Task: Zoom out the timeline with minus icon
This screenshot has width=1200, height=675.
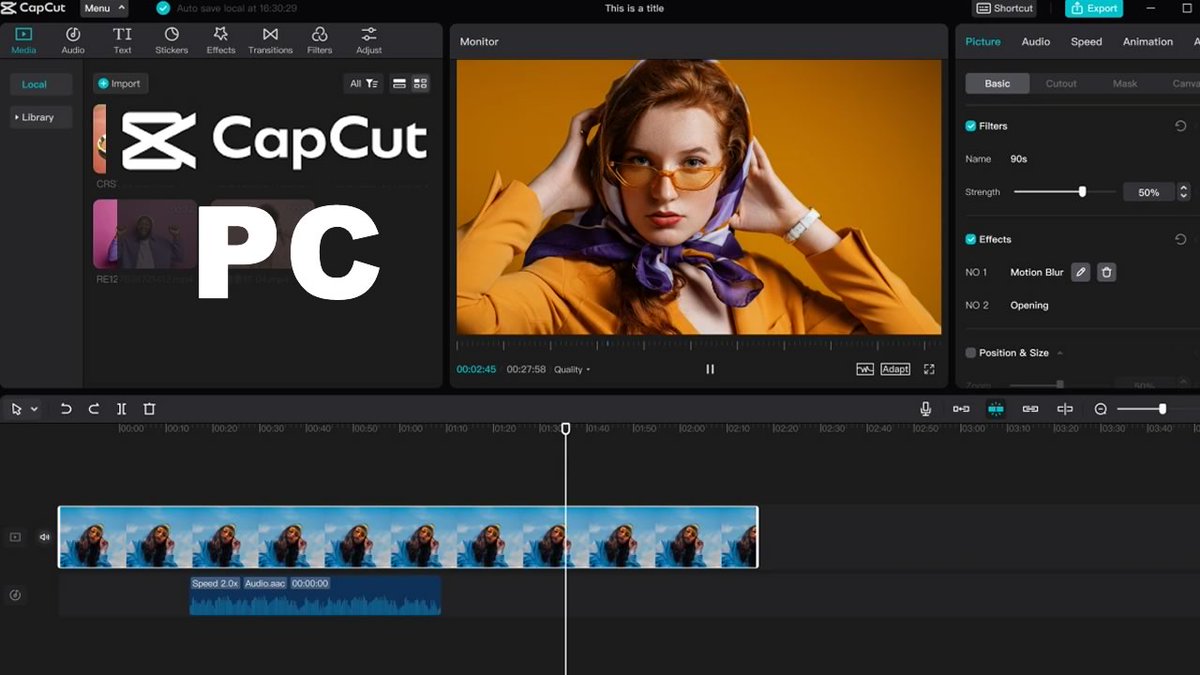Action: 1101,409
